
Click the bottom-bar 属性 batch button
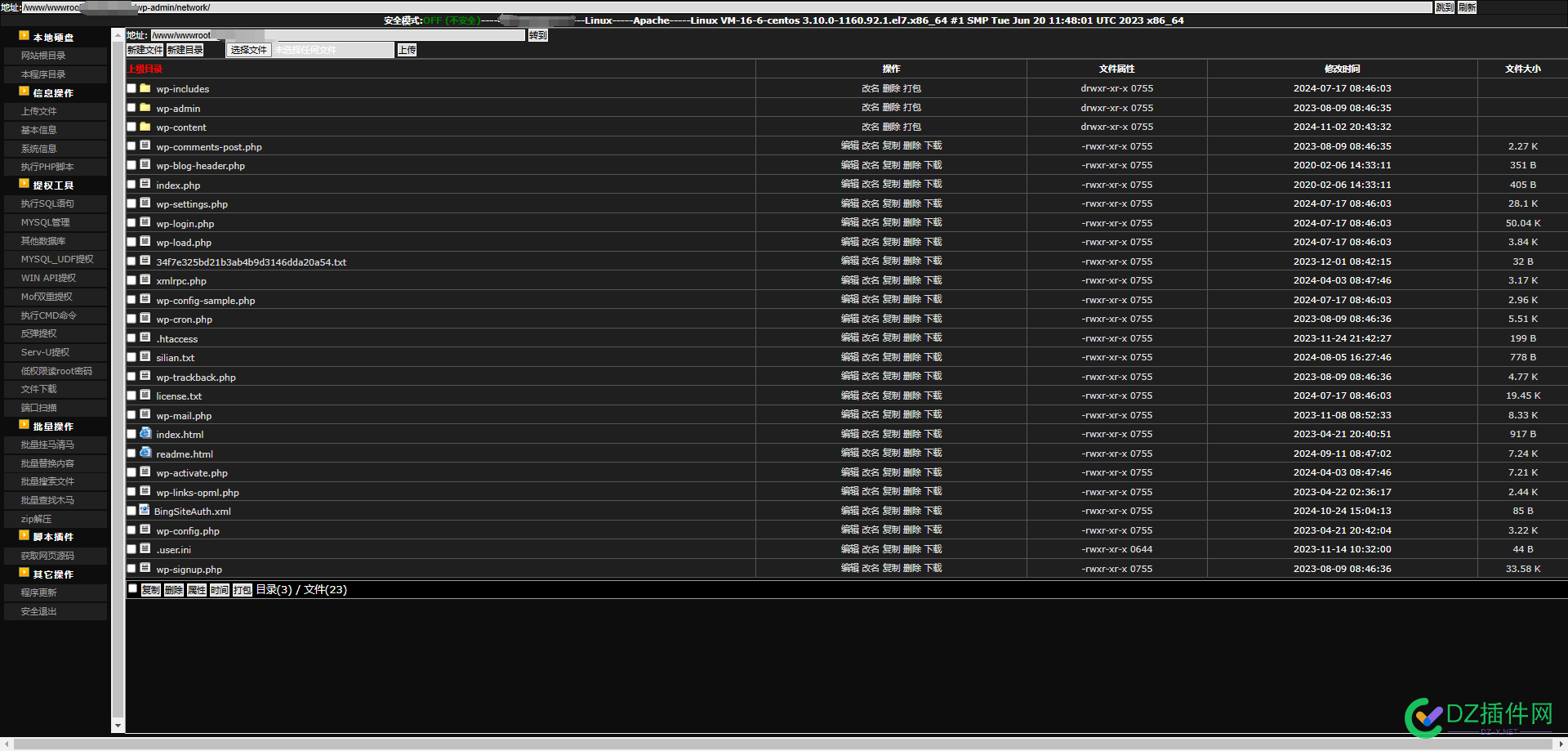[x=197, y=589]
